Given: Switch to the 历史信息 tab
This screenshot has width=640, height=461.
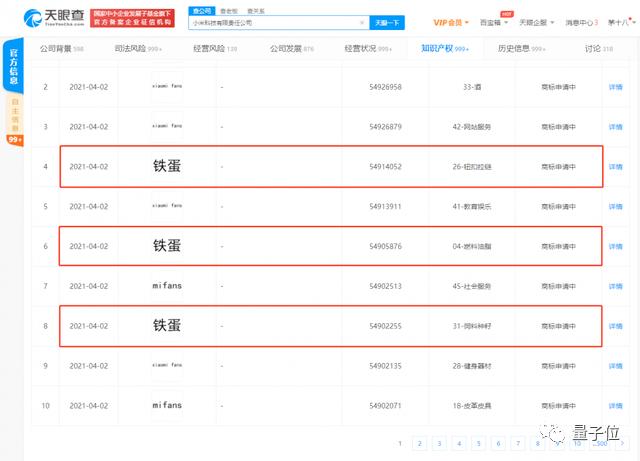Looking at the screenshot, I should pyautogui.click(x=521, y=49).
